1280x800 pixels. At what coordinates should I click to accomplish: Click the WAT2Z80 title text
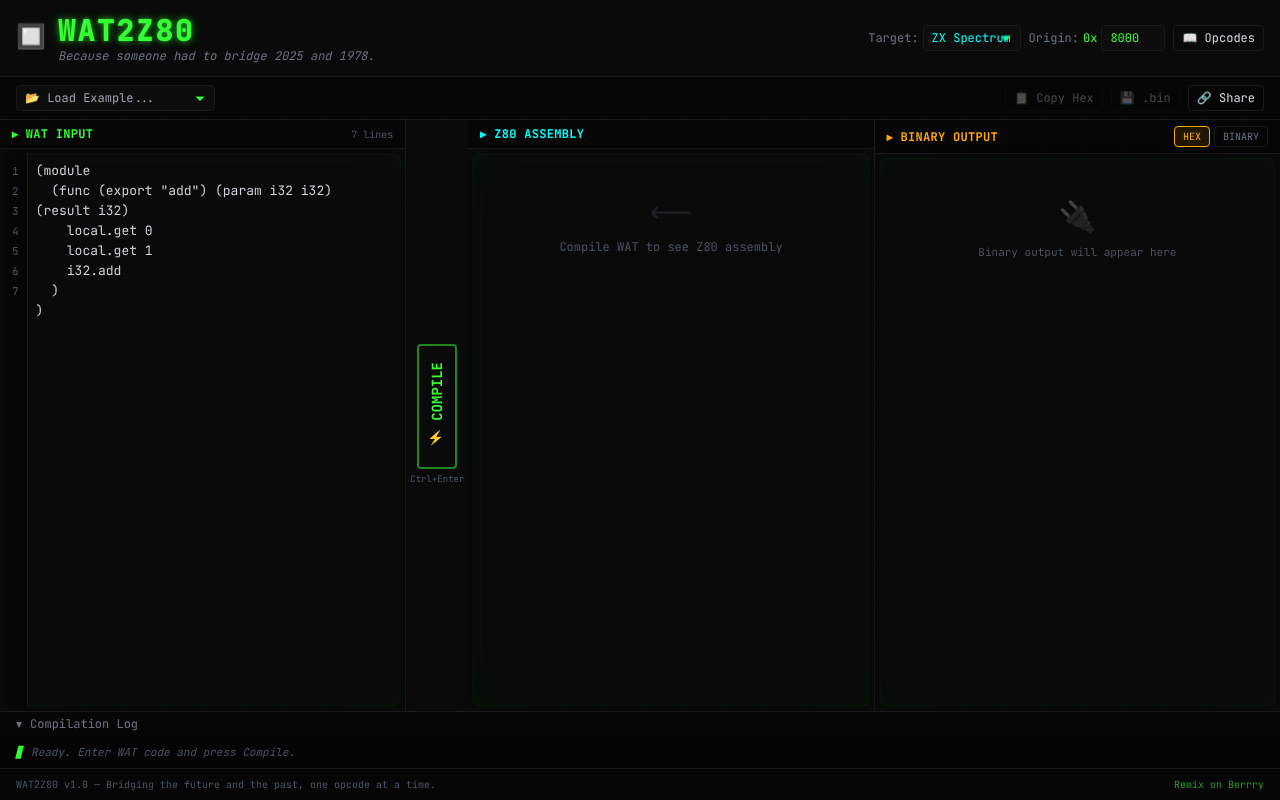(126, 32)
